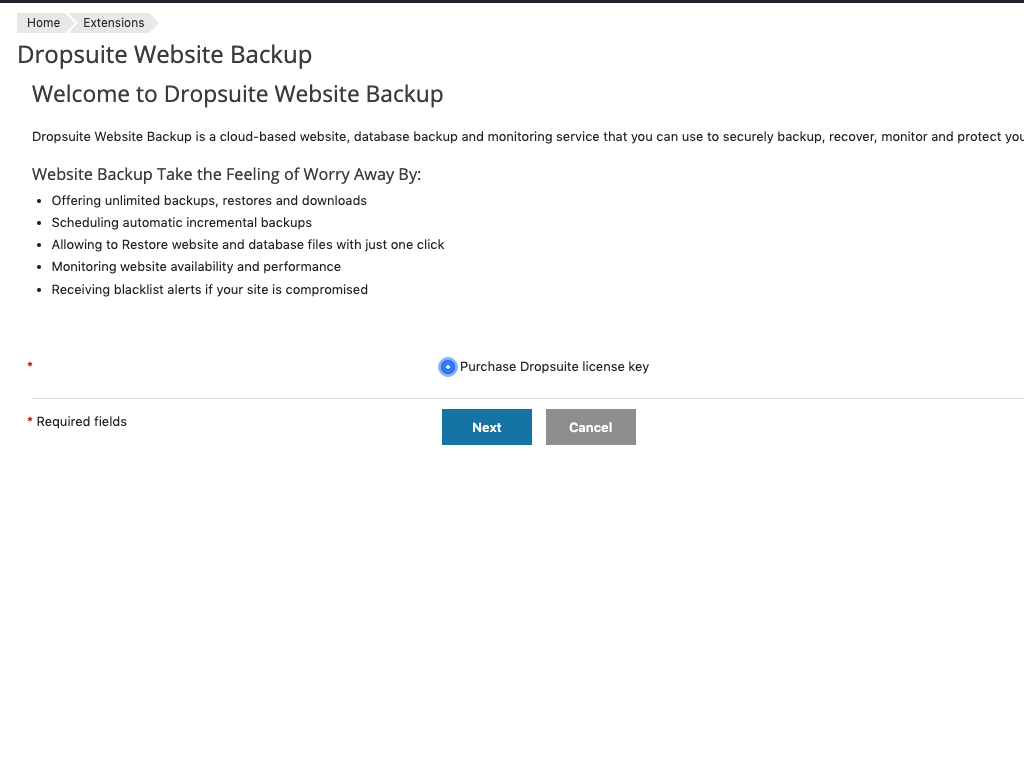
Task: Select the Purchase Dropsuite license key radio button
Action: click(x=447, y=367)
